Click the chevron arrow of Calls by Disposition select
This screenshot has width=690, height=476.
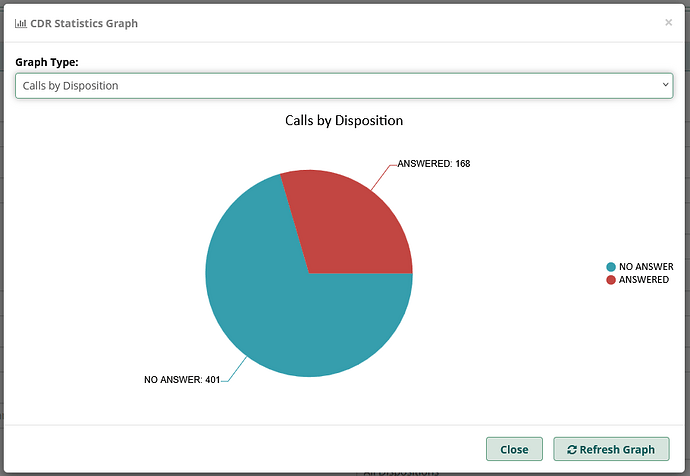pos(666,86)
